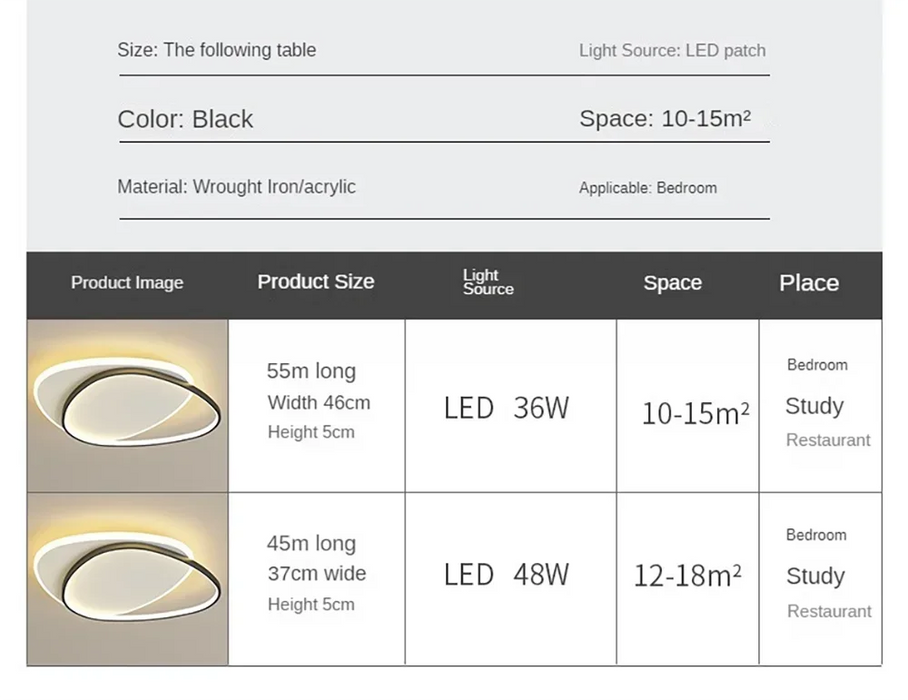Screen dimensions: 908x700
Task: Click the 55m long size text
Action: coord(311,371)
